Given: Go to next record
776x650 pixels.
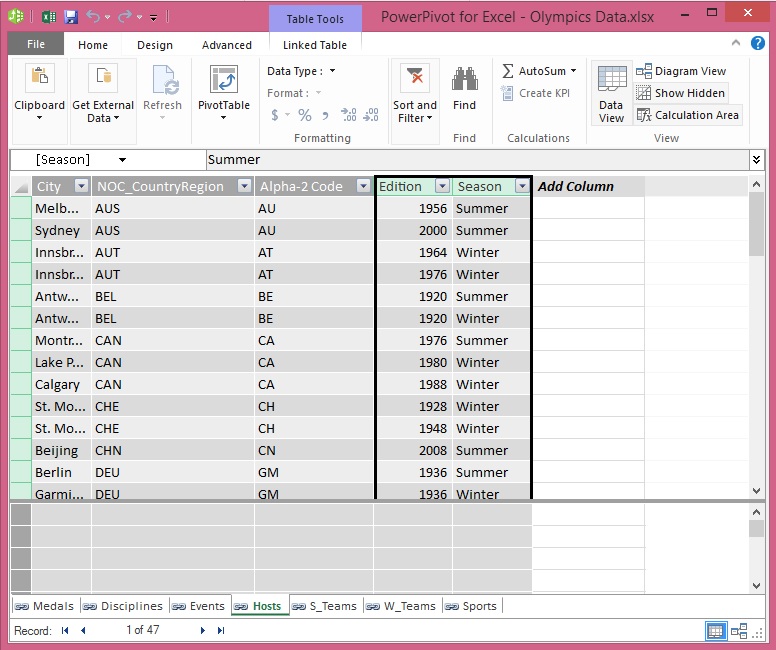Looking at the screenshot, I should point(202,630).
